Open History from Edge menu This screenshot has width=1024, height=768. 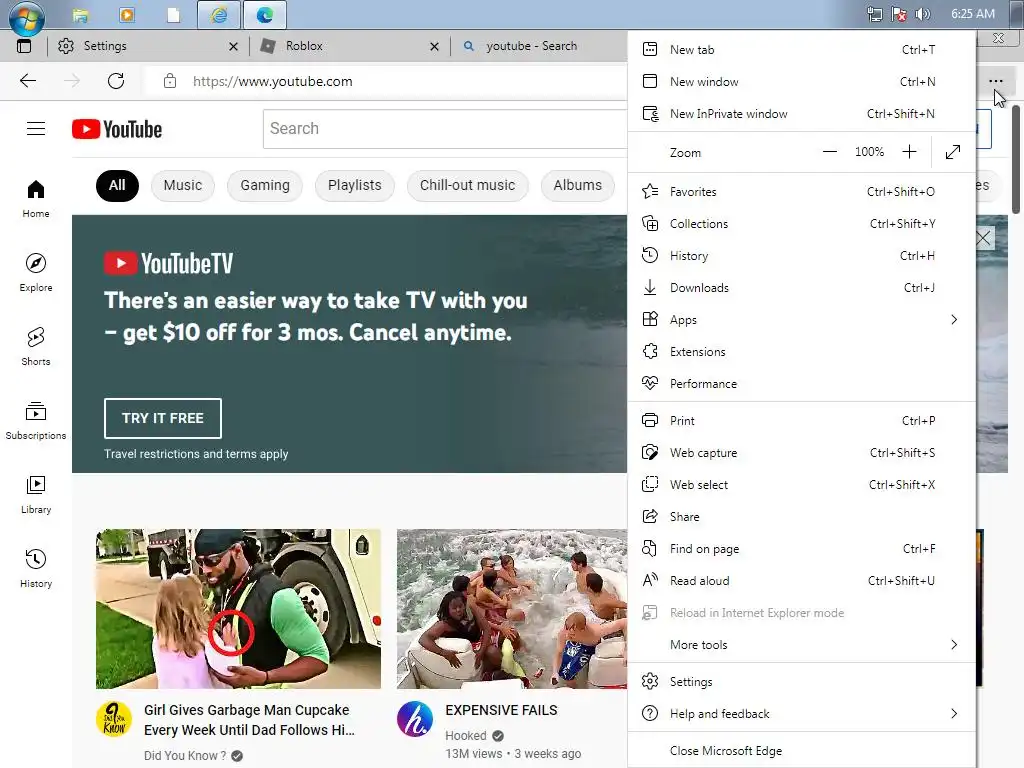tap(801, 255)
